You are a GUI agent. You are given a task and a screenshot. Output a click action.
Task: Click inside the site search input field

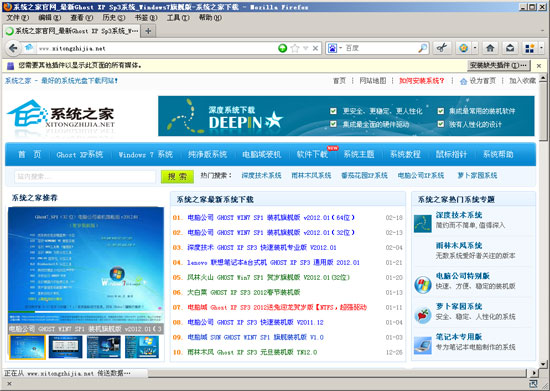click(85, 176)
